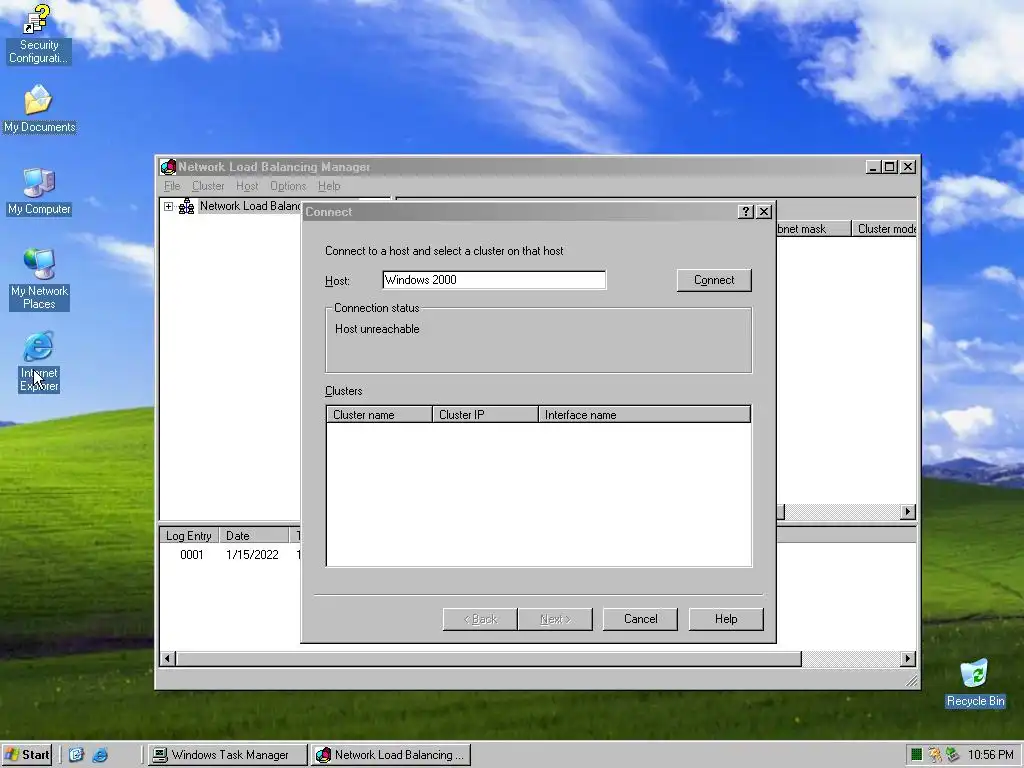This screenshot has width=1024, height=768.
Task: Click the leftmost of the two adjacent tray icons
Action: 935,755
